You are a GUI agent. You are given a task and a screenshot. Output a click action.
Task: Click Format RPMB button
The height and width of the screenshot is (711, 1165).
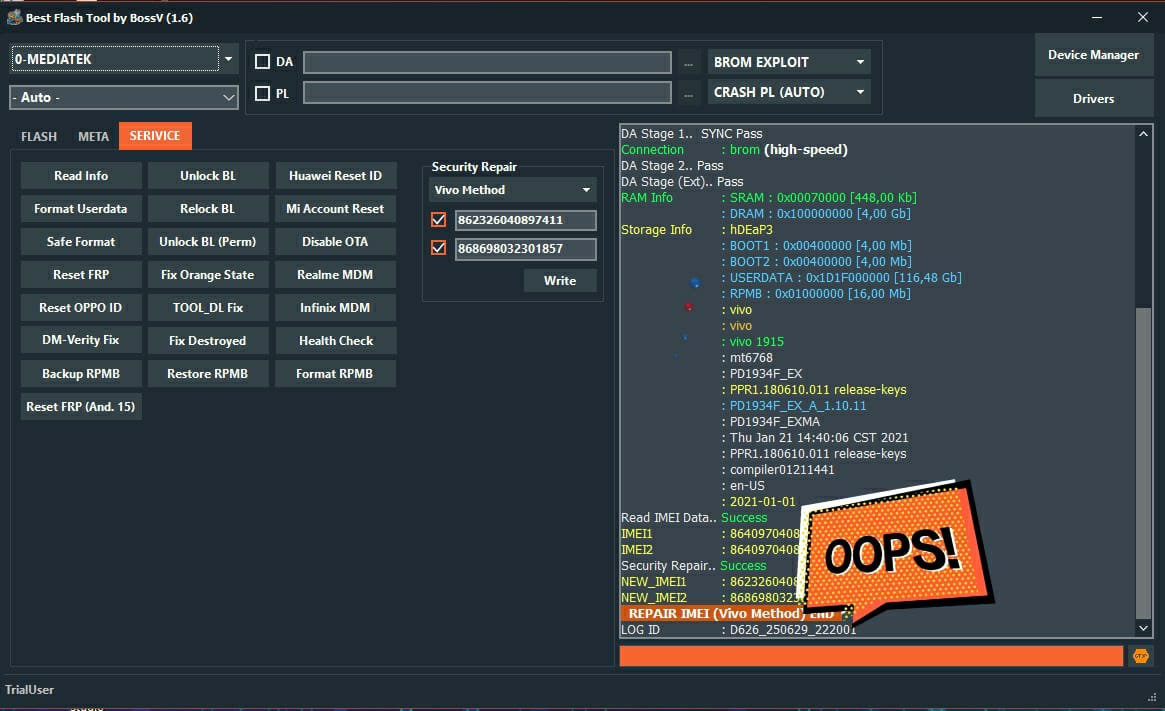335,374
